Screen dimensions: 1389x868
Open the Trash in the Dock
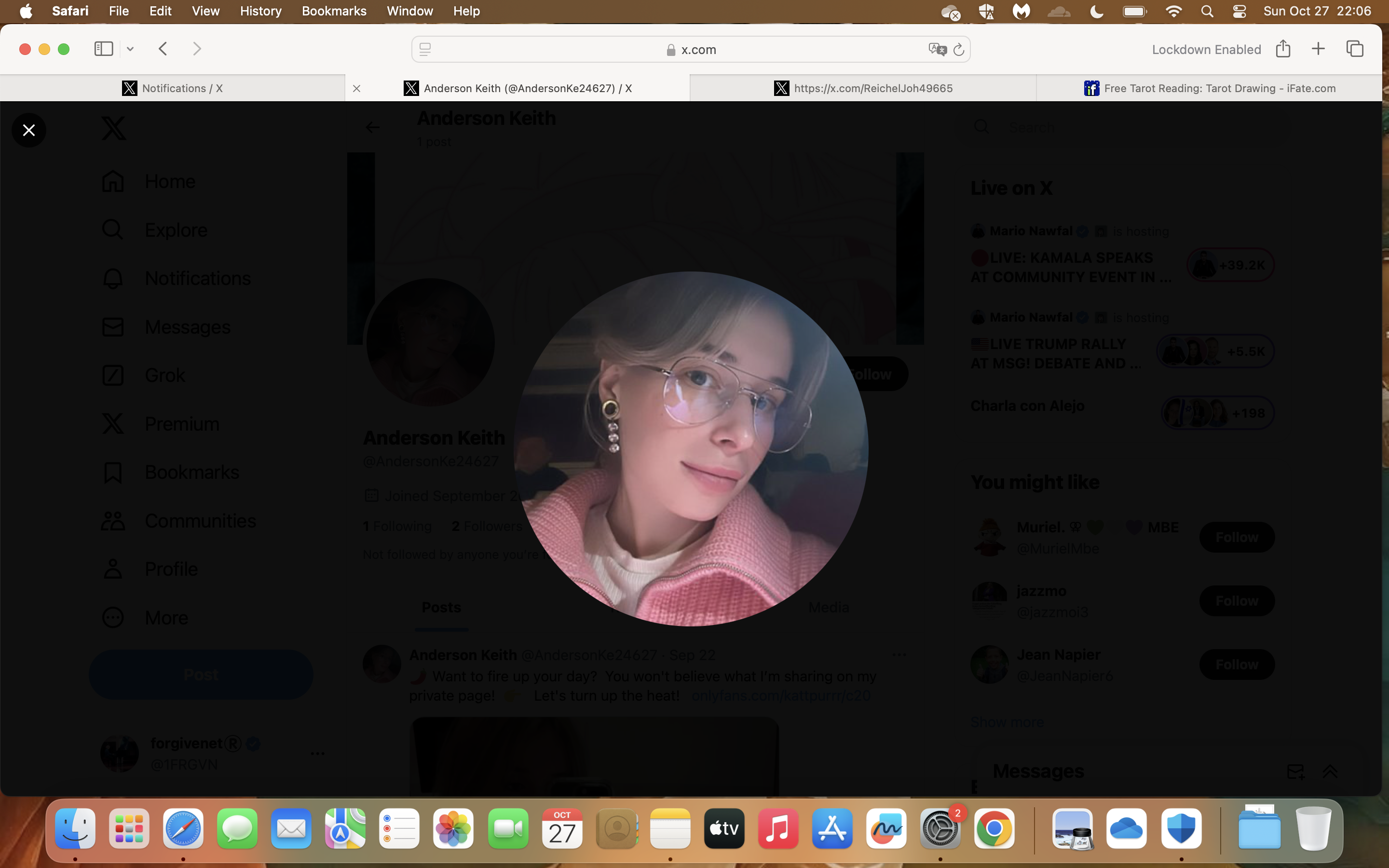pyautogui.click(x=1313, y=828)
